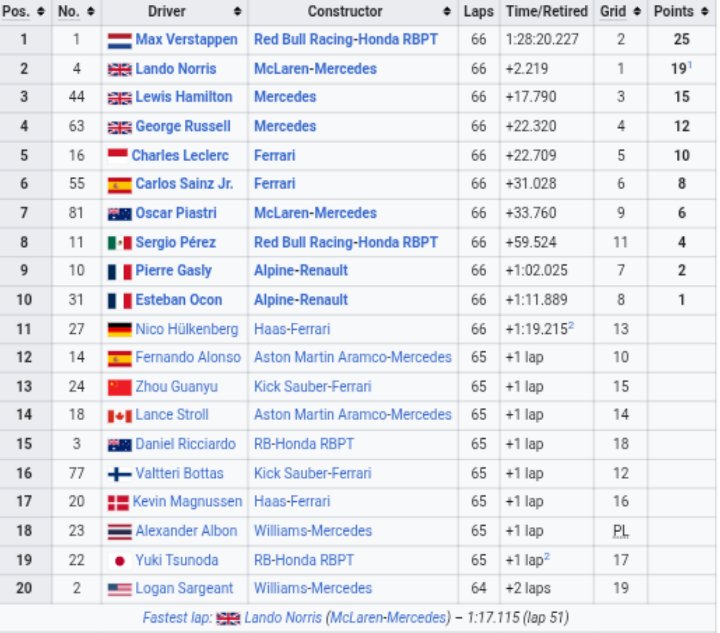Click the Chinese flag beside Zhou Guanyu
The width and height of the screenshot is (720, 633).
point(119,387)
